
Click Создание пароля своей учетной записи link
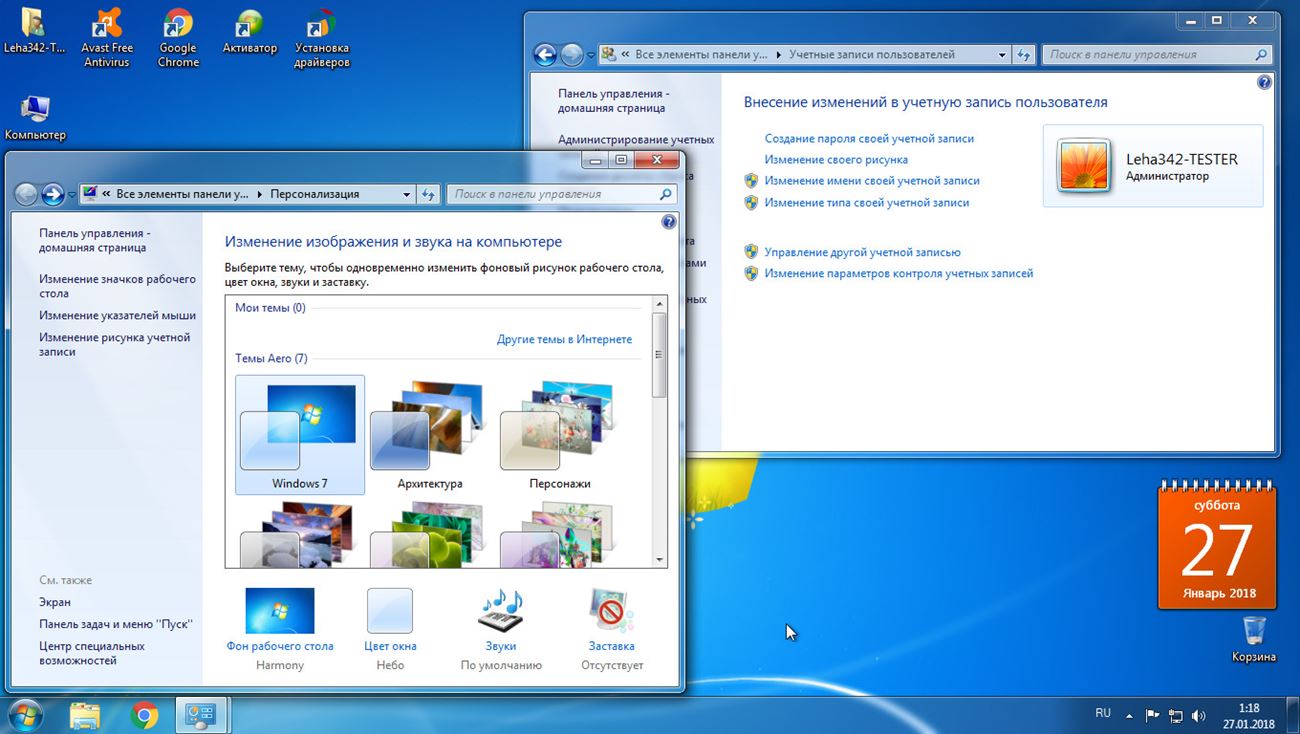pyautogui.click(x=869, y=139)
